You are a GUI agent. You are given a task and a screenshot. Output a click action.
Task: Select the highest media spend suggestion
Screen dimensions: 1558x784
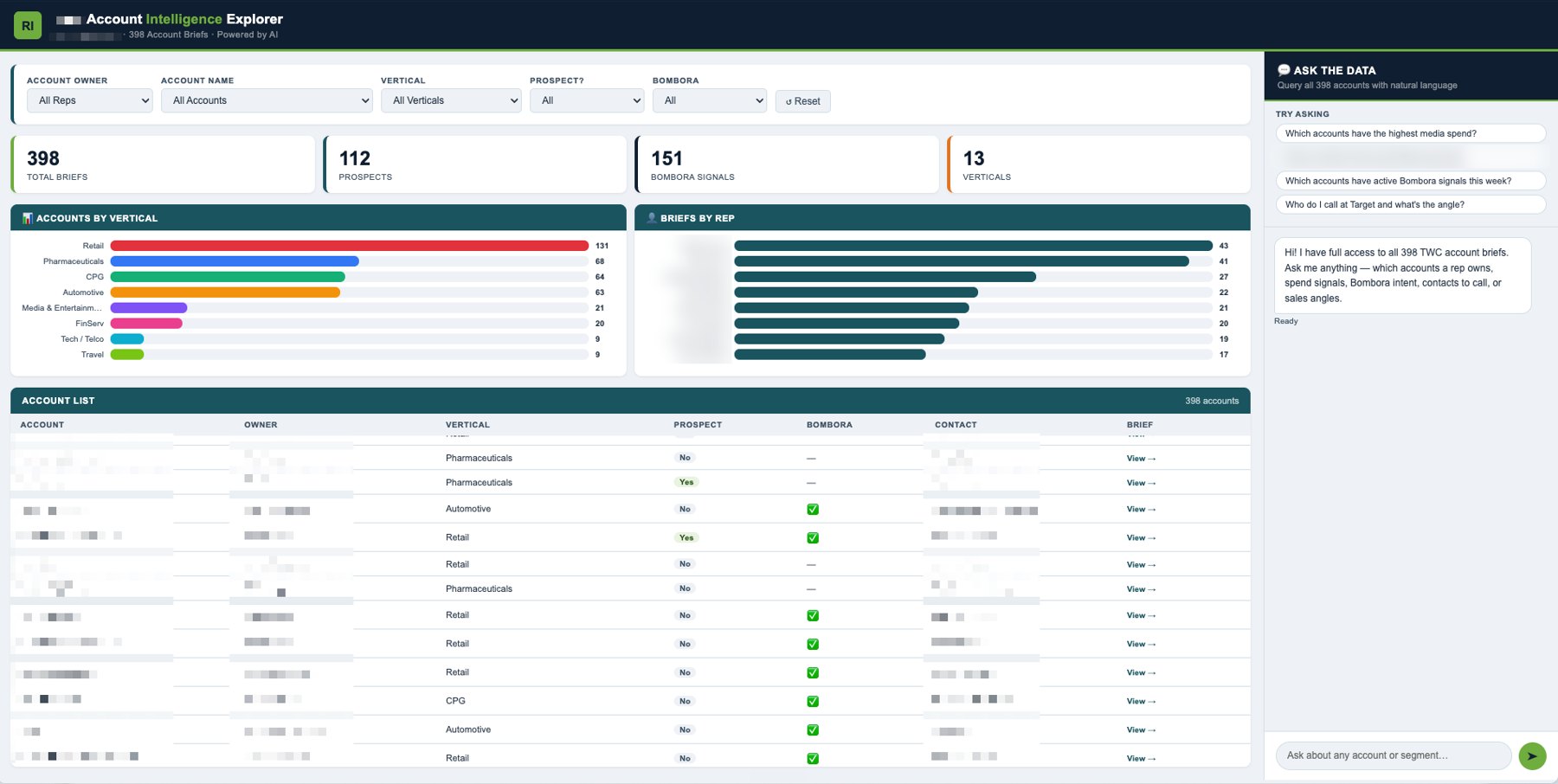point(1411,133)
